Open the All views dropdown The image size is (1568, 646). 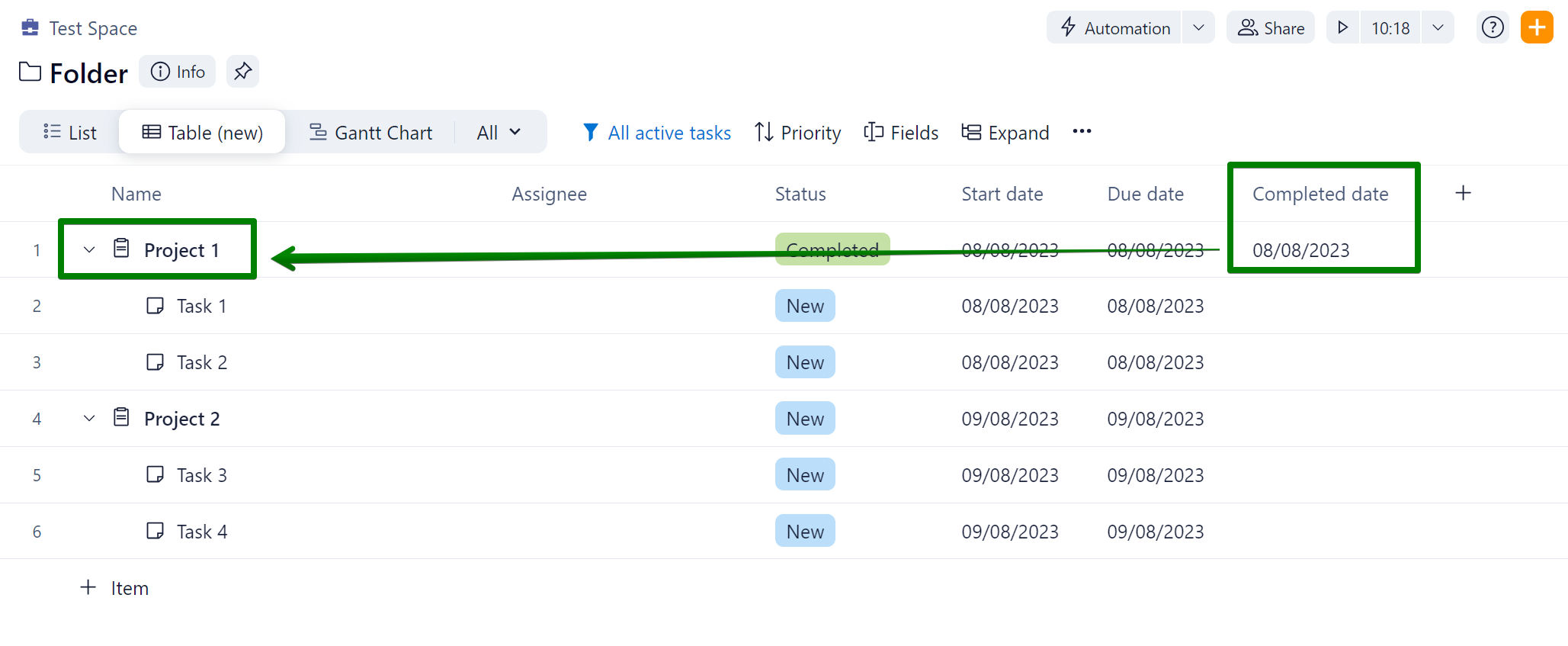coord(499,133)
